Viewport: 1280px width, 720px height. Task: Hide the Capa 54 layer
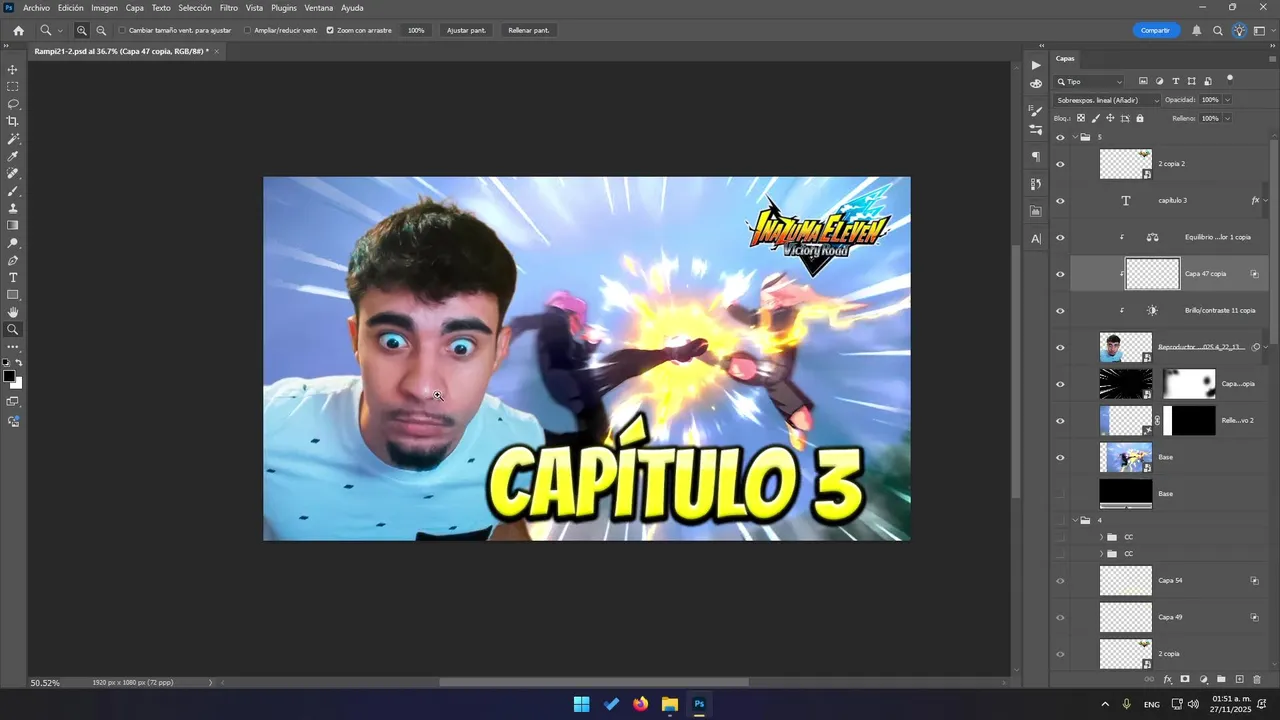point(1060,581)
